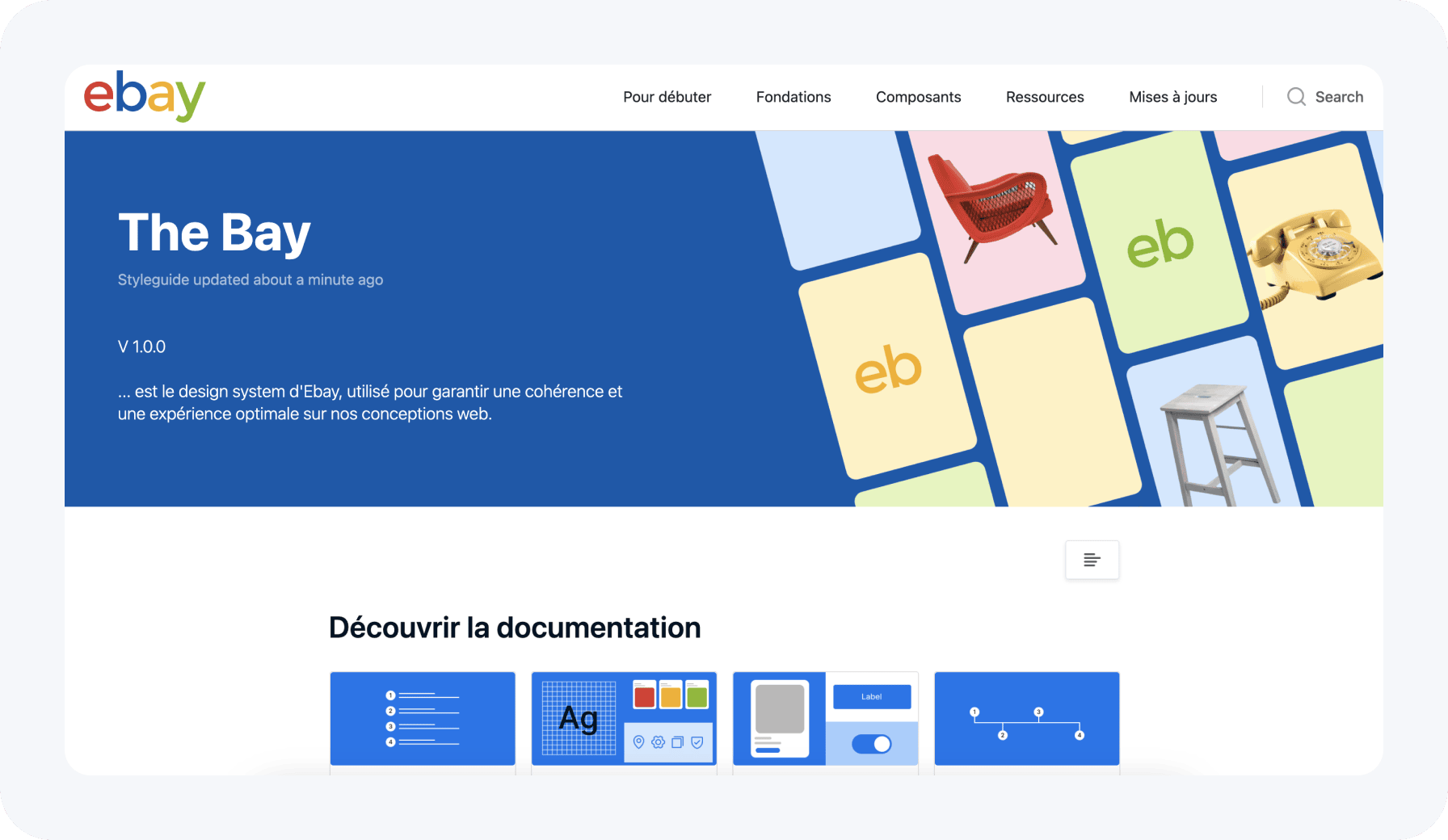Click the Découvrir la documentation heading
Screen dimensions: 1448x840
point(515,628)
